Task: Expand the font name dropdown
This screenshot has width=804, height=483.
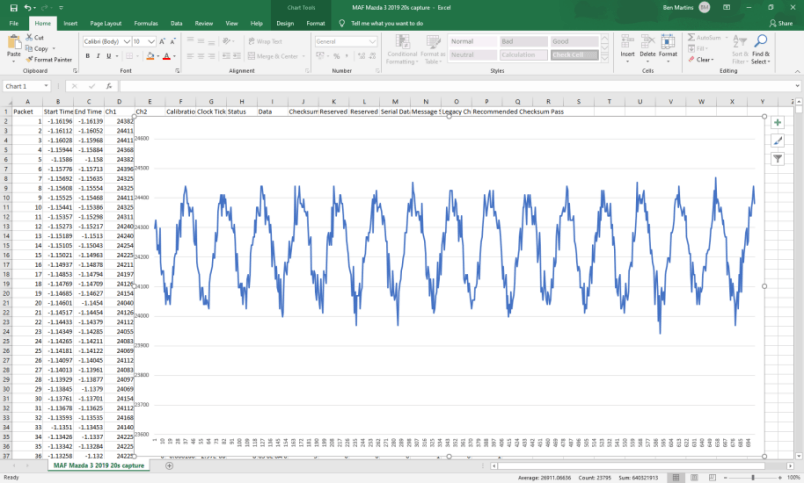Action: pos(127,42)
